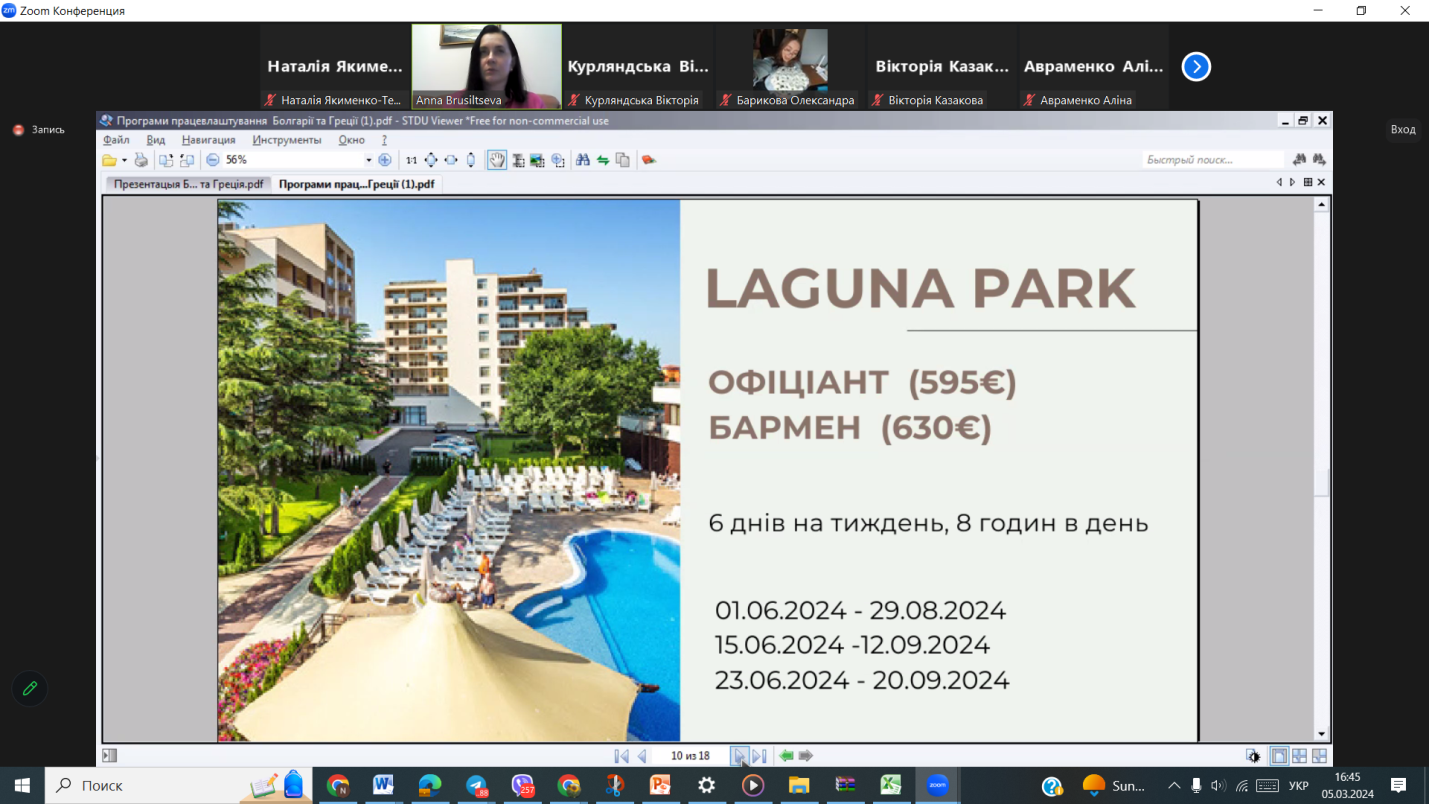Click the binoculars Find icon in the toolbar
This screenshot has height=804, width=1429.
coord(582,160)
